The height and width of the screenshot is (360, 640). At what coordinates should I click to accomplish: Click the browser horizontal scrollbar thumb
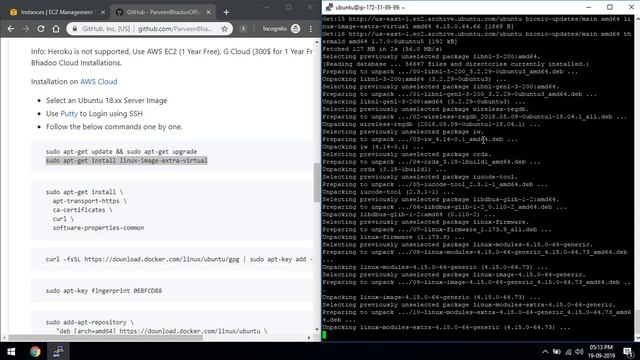[105, 338]
